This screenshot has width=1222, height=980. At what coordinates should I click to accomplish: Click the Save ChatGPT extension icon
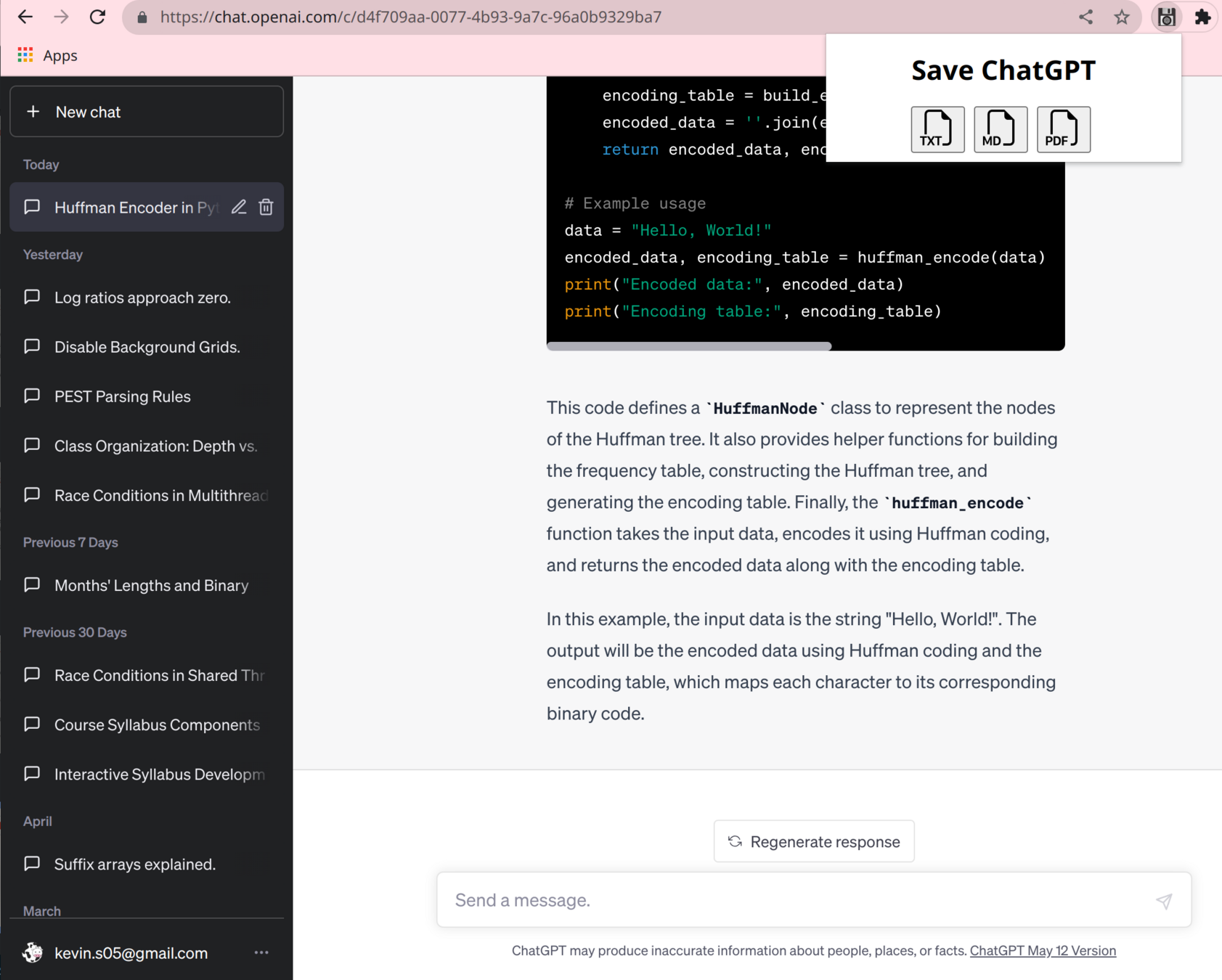pyautogui.click(x=1166, y=17)
